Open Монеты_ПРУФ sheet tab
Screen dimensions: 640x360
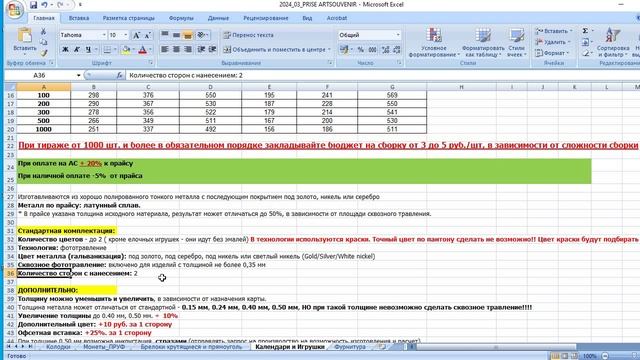pyautogui.click(x=104, y=347)
